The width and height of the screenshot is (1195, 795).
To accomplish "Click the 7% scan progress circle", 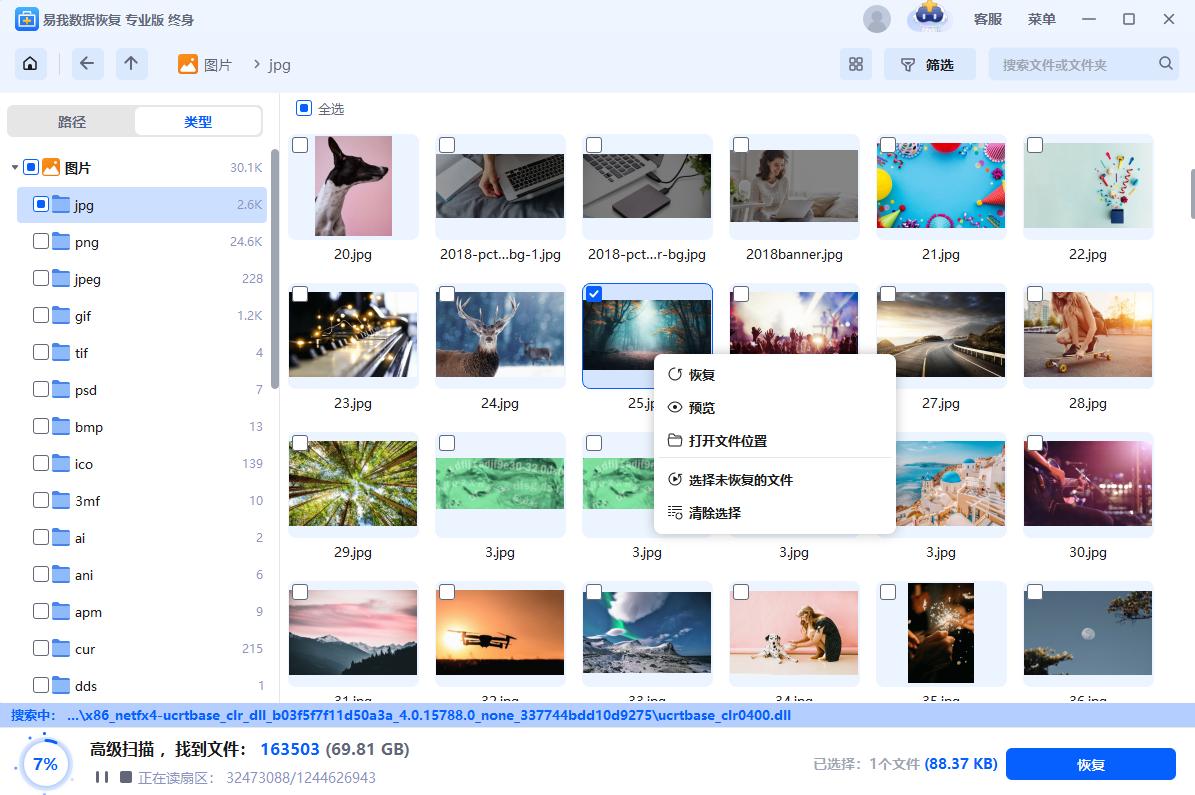I will pyautogui.click(x=44, y=764).
